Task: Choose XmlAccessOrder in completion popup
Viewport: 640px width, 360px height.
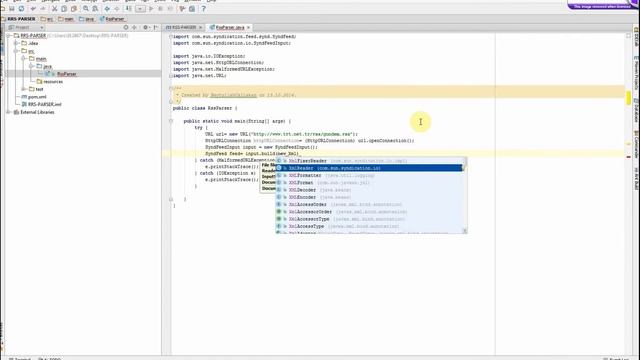Action: (x=369, y=204)
